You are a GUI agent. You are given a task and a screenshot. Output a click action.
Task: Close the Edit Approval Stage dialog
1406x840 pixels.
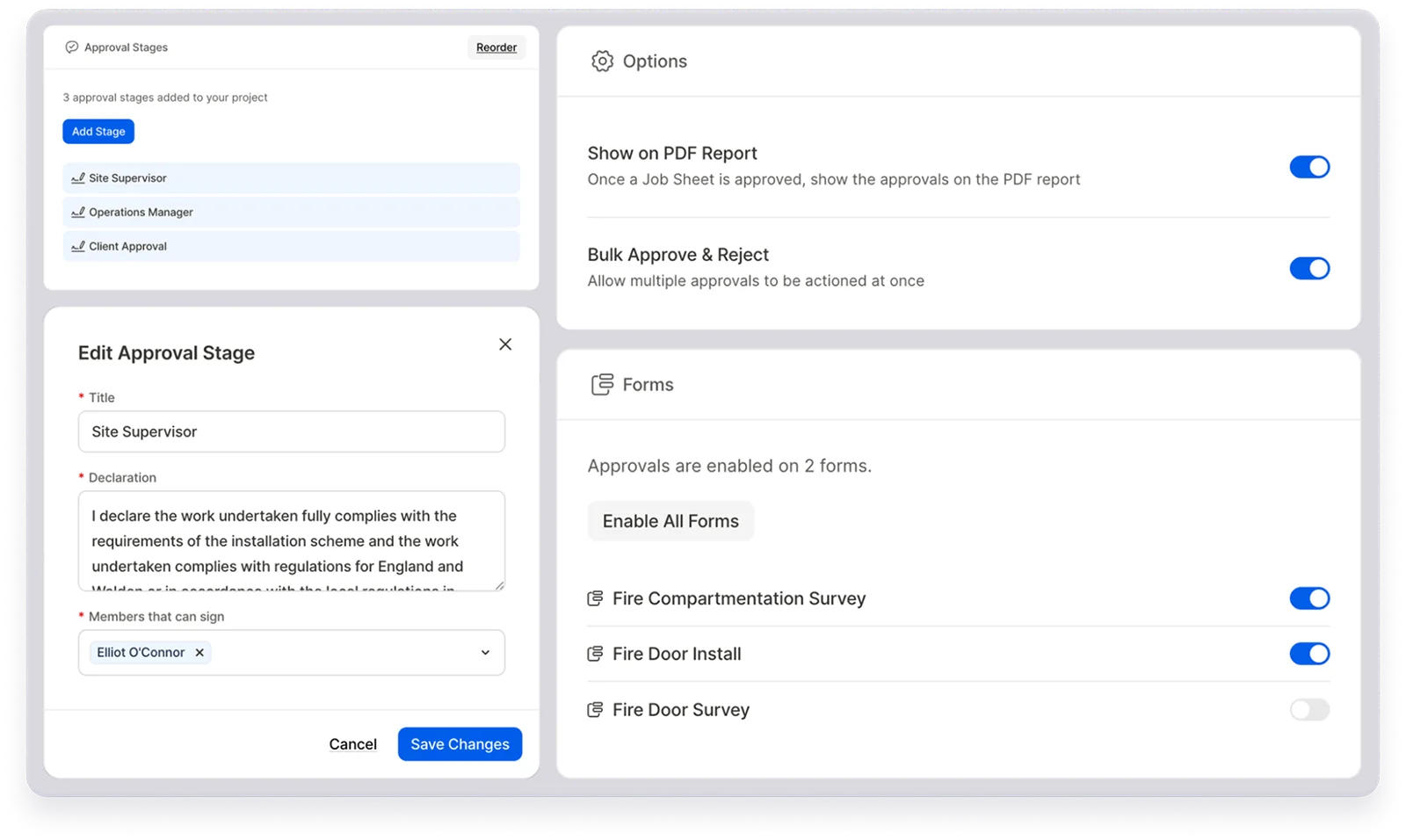(x=505, y=344)
